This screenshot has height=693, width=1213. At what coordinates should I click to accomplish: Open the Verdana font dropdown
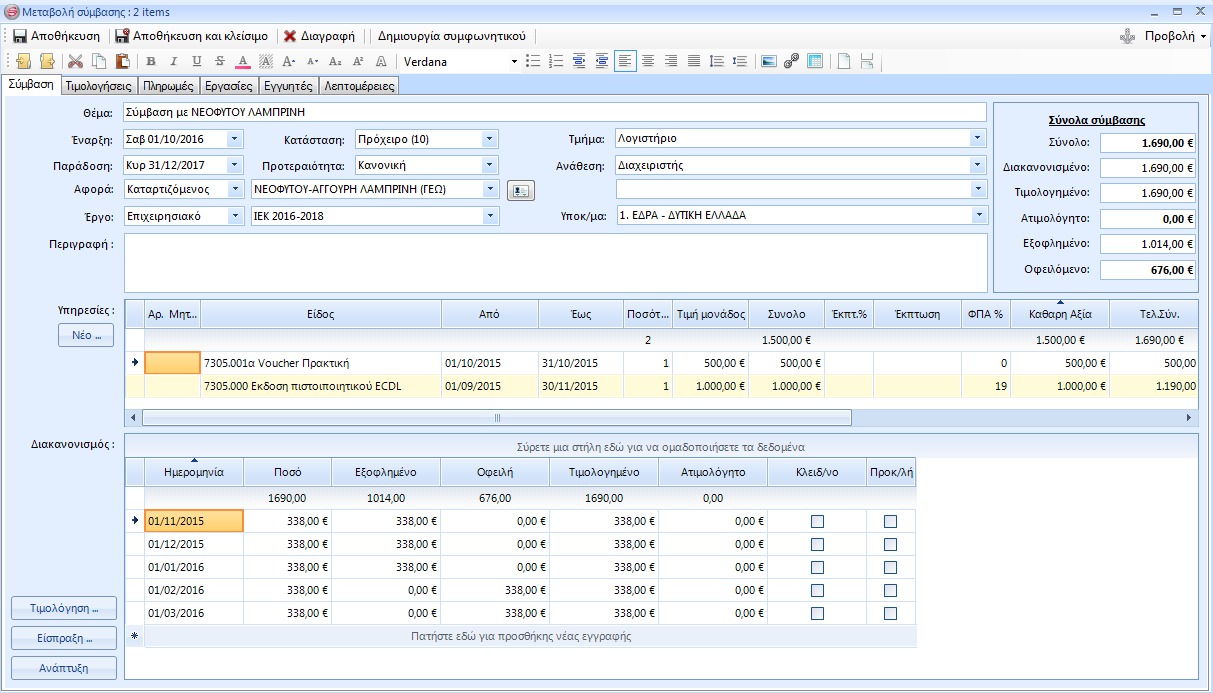514,62
